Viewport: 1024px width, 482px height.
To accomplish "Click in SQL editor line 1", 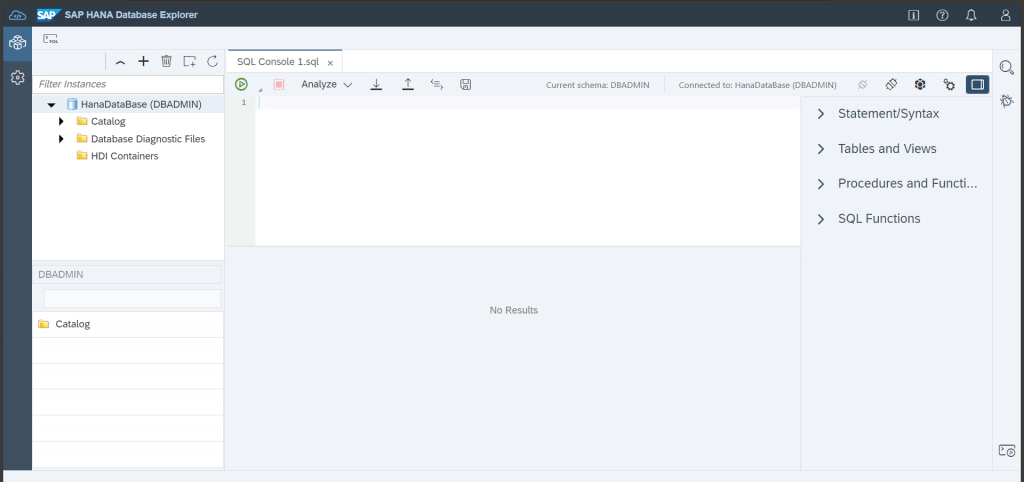I will [528, 103].
